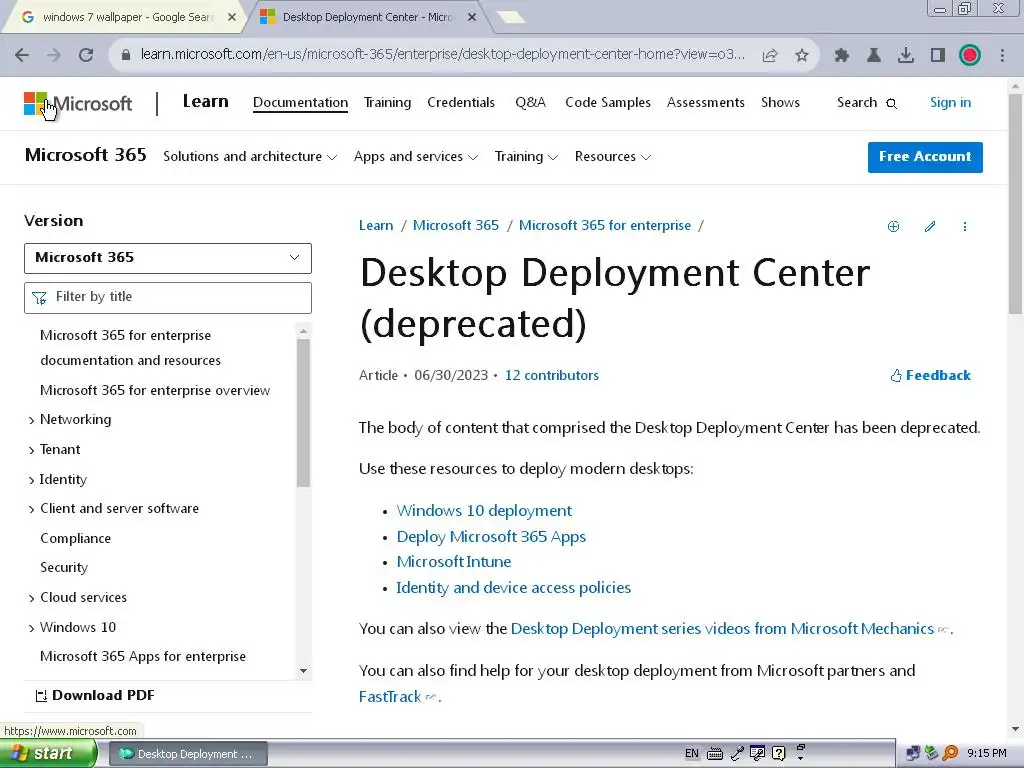Open the Training dropdown in Microsoft 365 bar
1024x768 pixels.
click(x=526, y=157)
